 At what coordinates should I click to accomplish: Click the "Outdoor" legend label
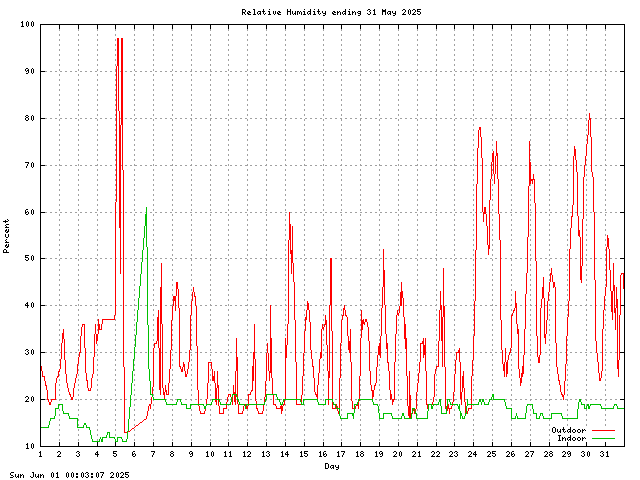click(569, 430)
